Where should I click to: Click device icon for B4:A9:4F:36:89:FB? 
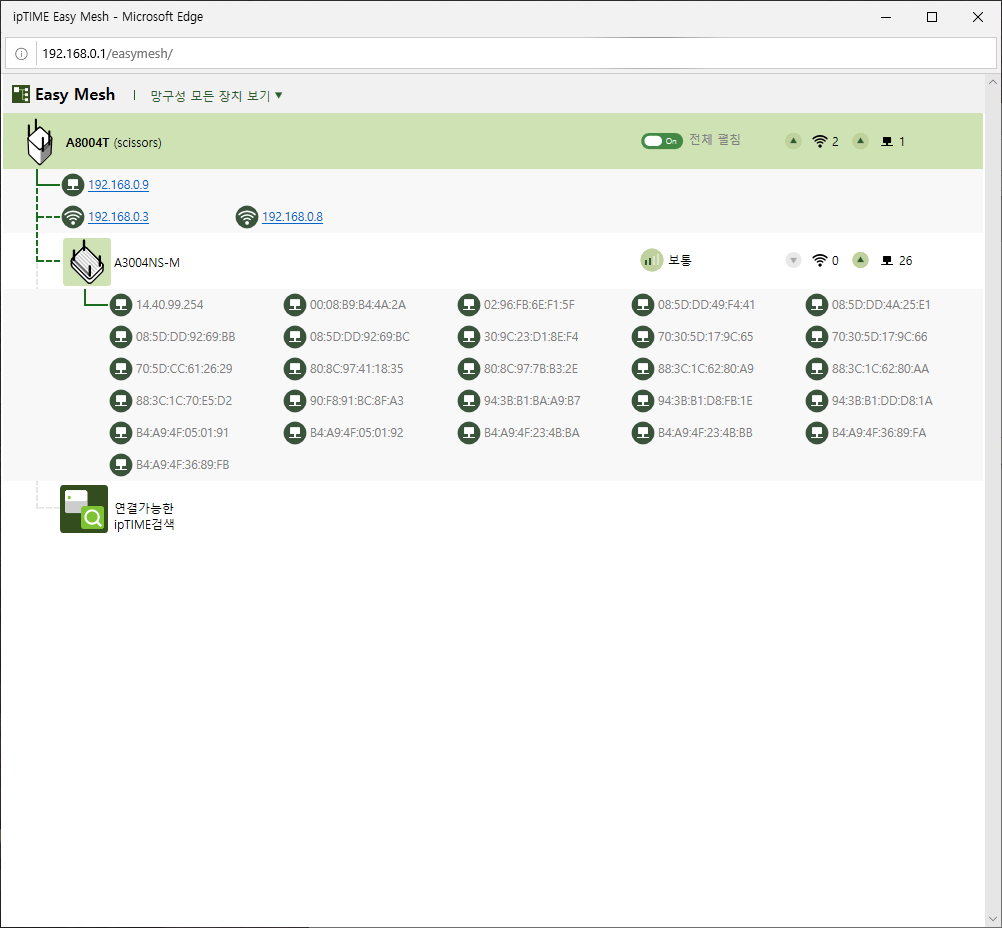click(x=121, y=465)
